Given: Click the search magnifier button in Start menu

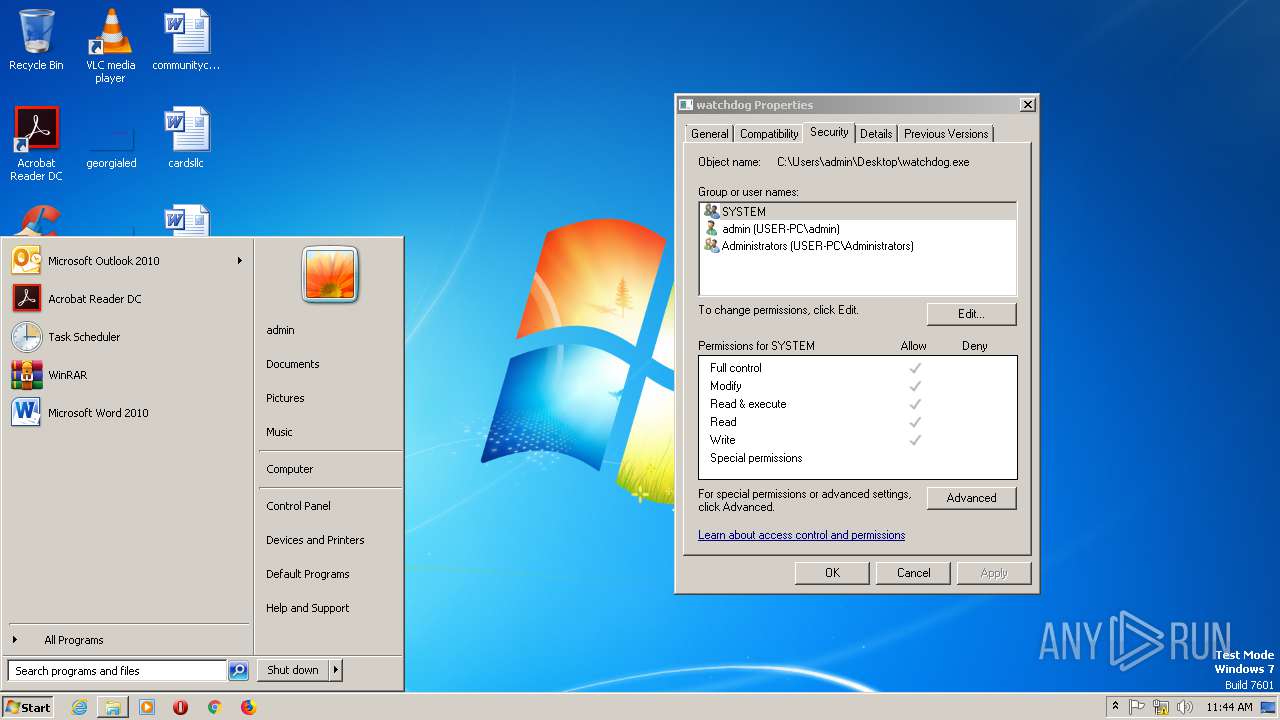Looking at the screenshot, I should pos(238,671).
